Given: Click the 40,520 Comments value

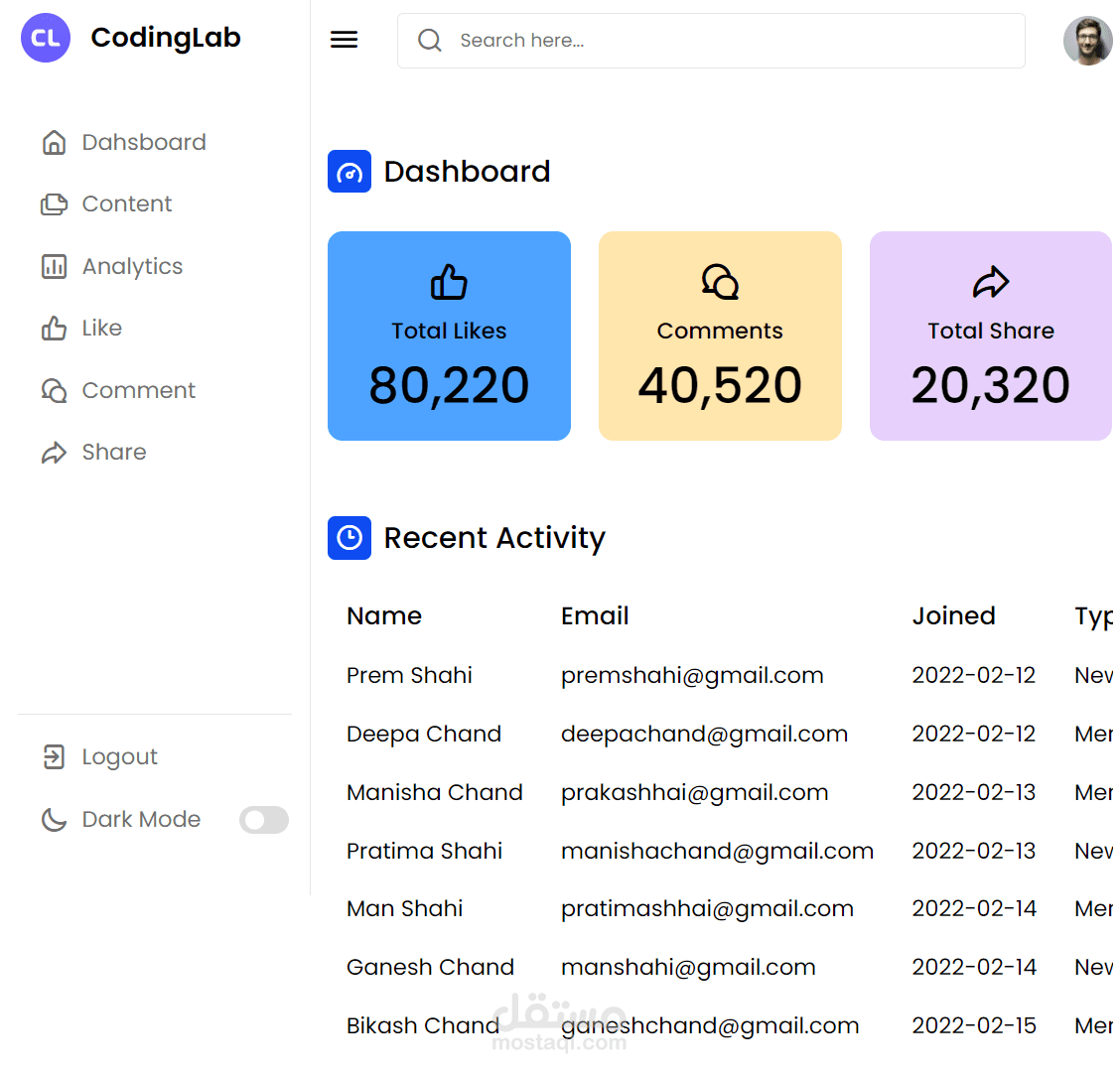Looking at the screenshot, I should [x=720, y=385].
